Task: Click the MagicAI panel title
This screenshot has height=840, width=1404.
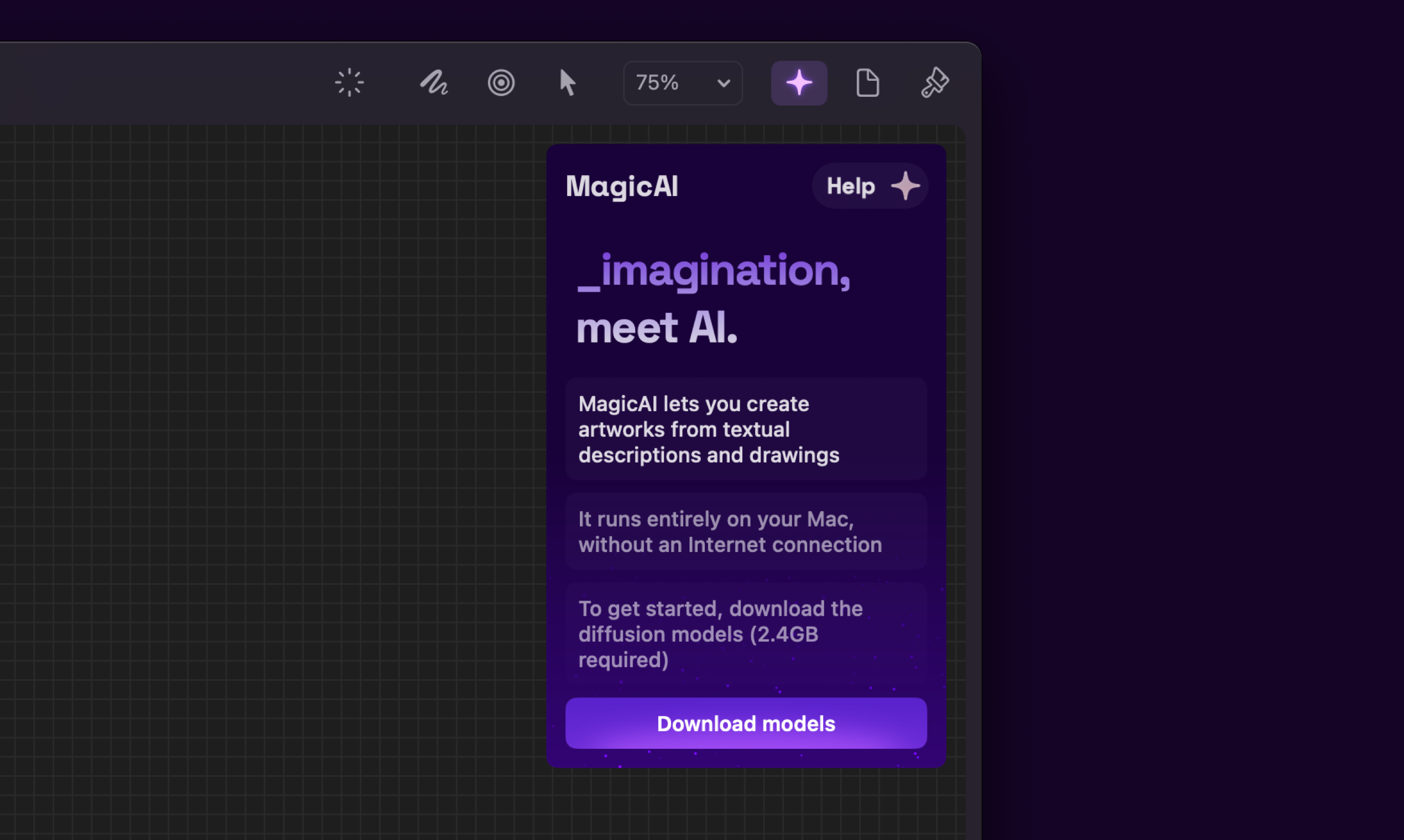Action: [622, 186]
